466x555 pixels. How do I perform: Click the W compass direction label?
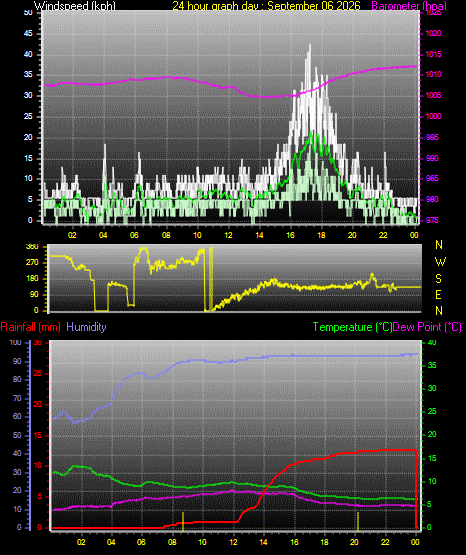click(x=440, y=262)
